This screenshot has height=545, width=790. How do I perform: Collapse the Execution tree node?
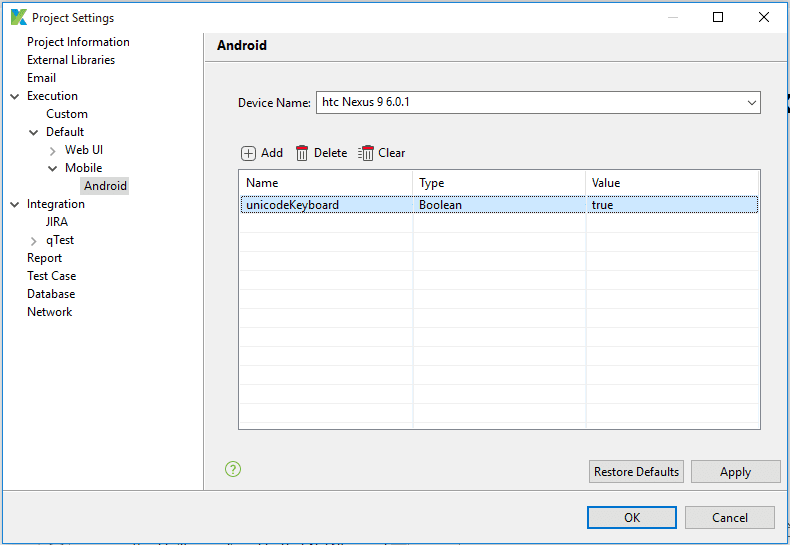coord(15,96)
